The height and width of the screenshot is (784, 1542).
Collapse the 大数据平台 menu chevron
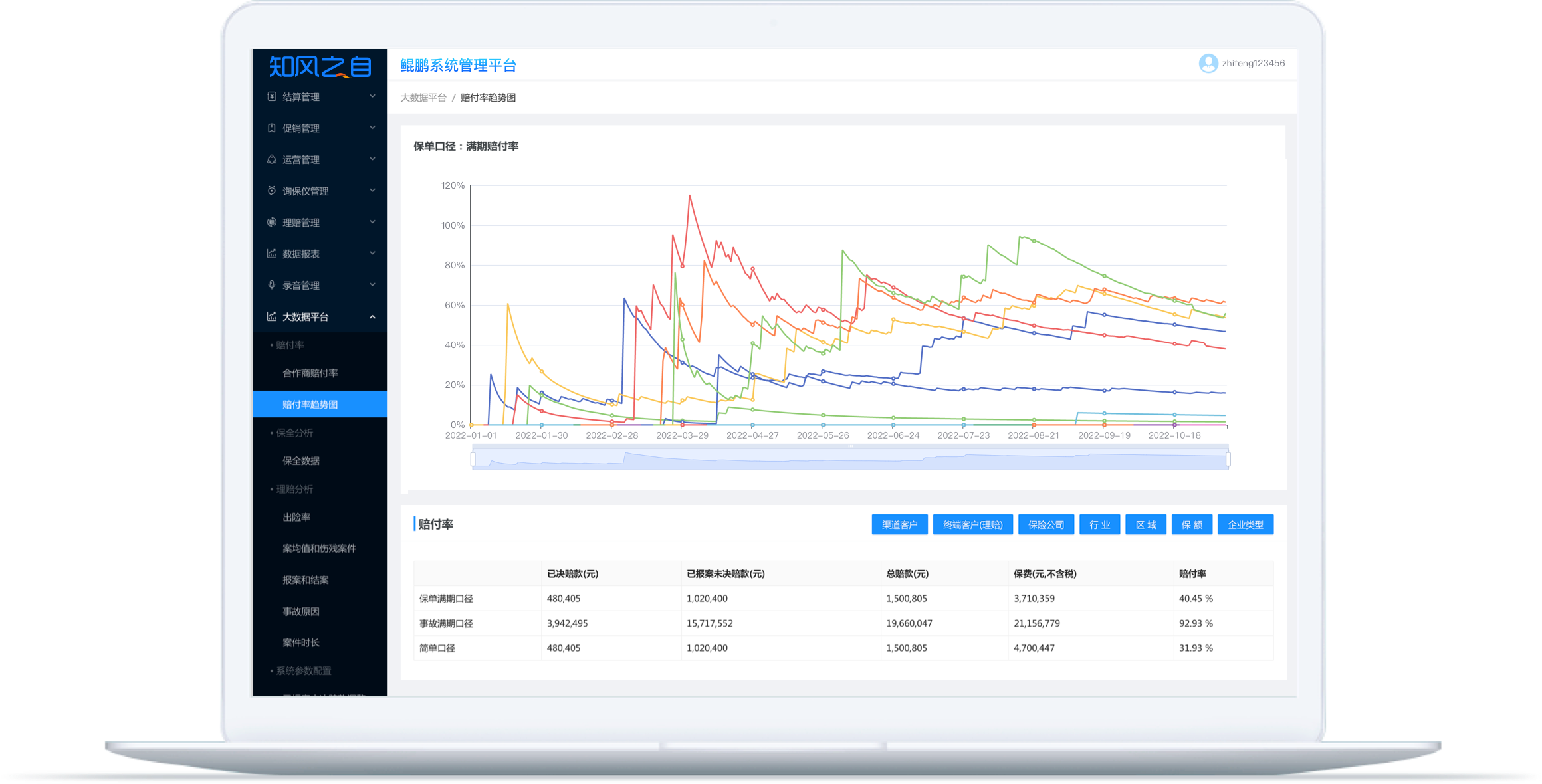click(x=372, y=317)
